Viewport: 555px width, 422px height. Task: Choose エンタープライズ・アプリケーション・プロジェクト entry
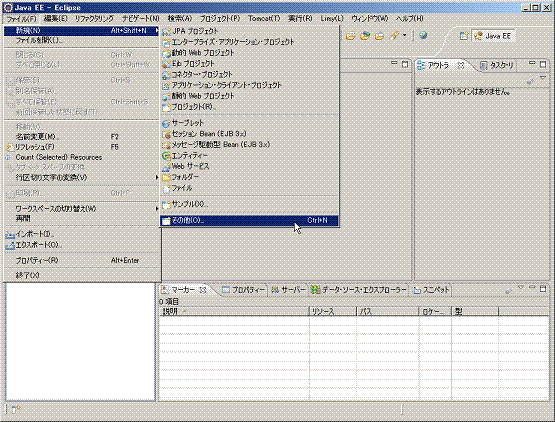point(250,42)
